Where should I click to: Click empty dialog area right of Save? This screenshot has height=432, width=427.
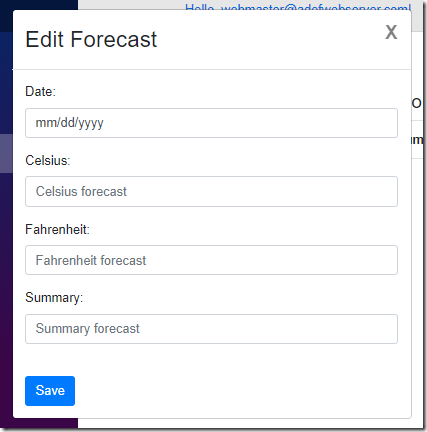click(233, 391)
